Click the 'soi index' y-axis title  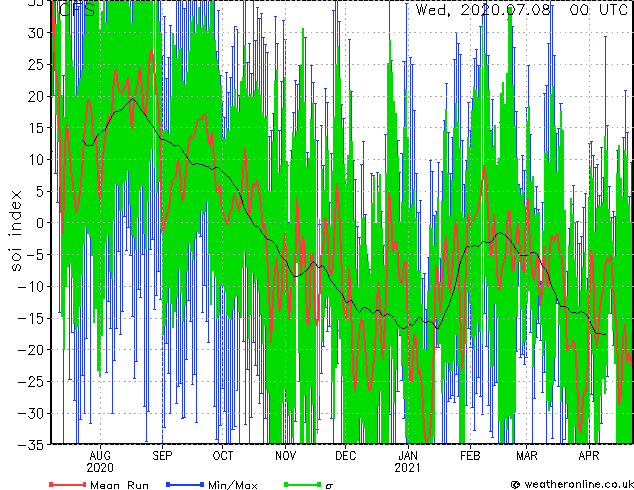[x=16, y=231]
